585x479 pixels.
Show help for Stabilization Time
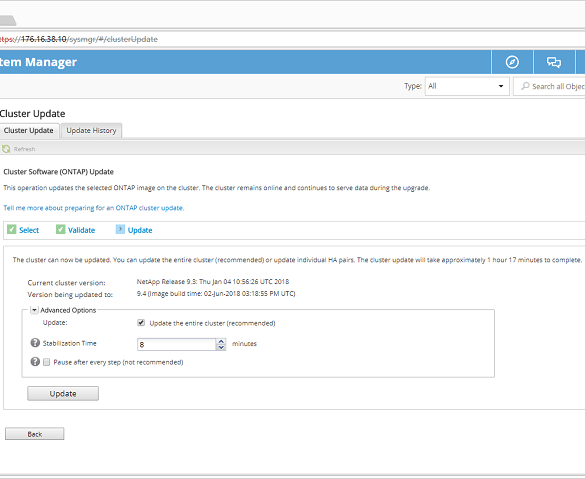pyautogui.click(x=35, y=342)
